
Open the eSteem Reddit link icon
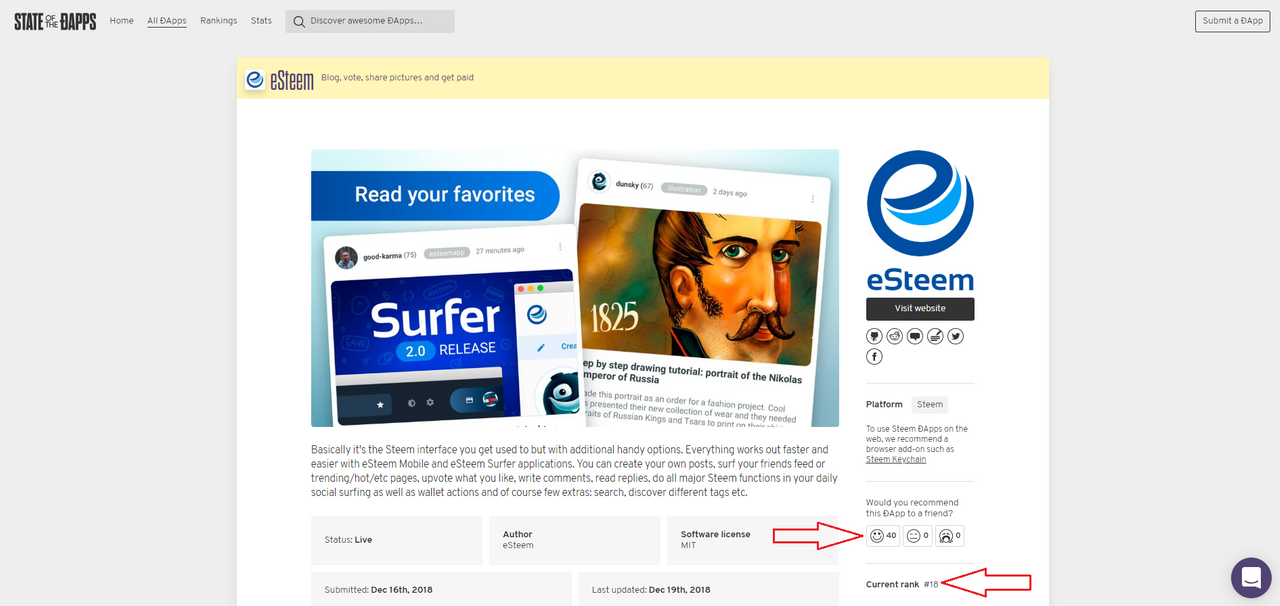(x=895, y=337)
